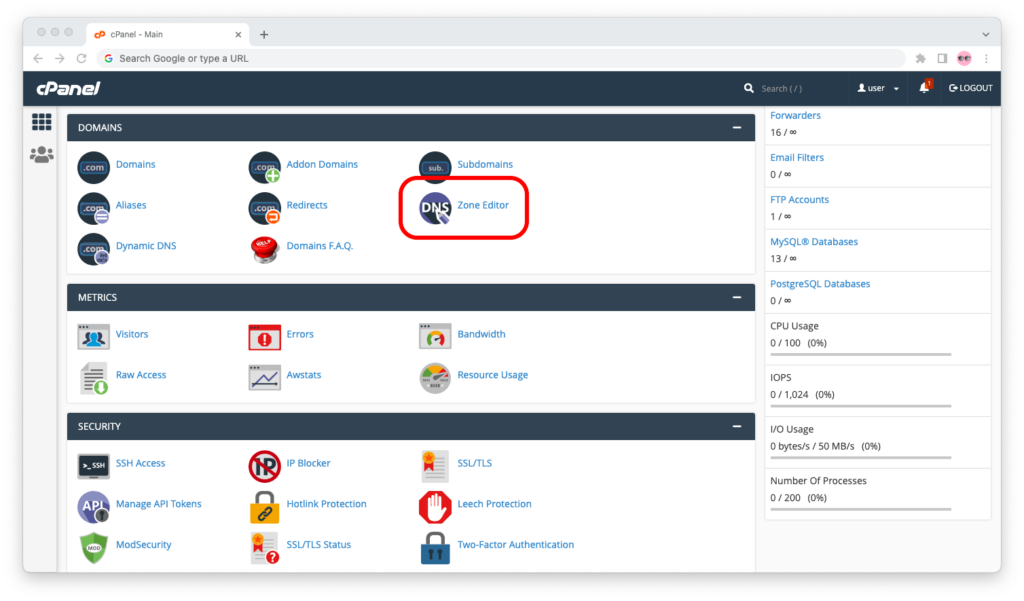Click the Leech Protection link

tap(494, 504)
